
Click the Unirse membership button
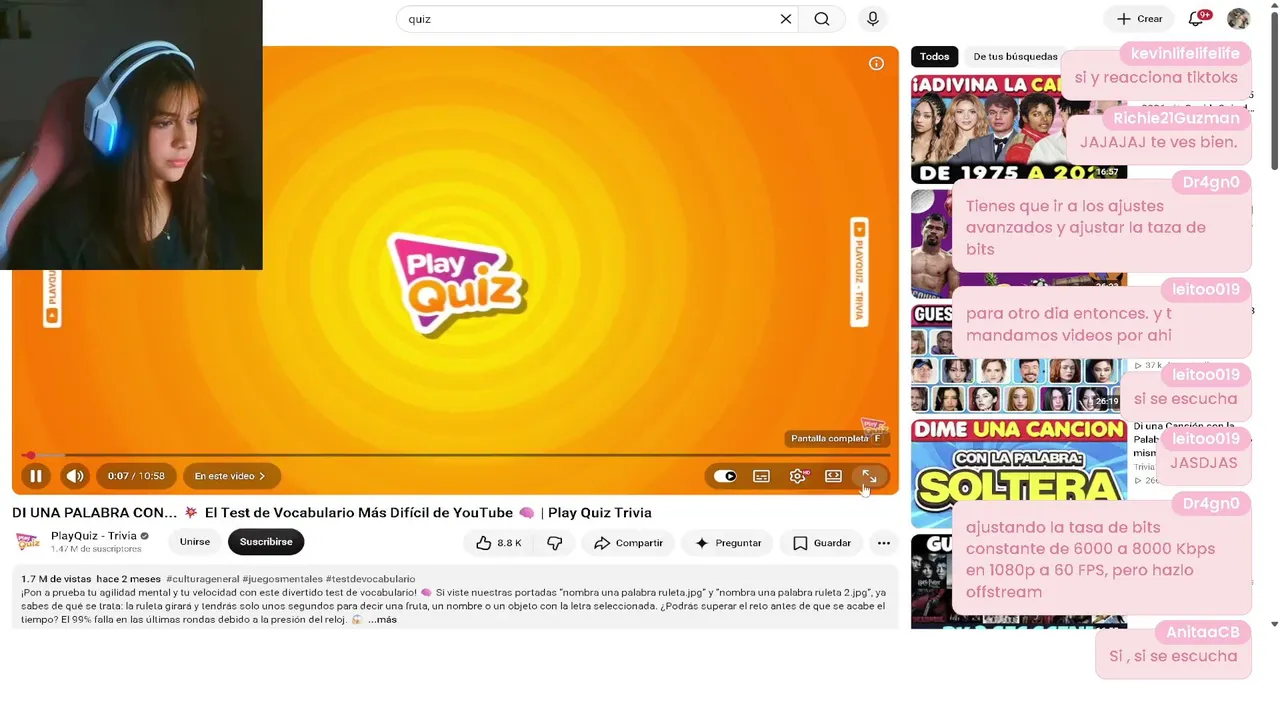click(195, 542)
